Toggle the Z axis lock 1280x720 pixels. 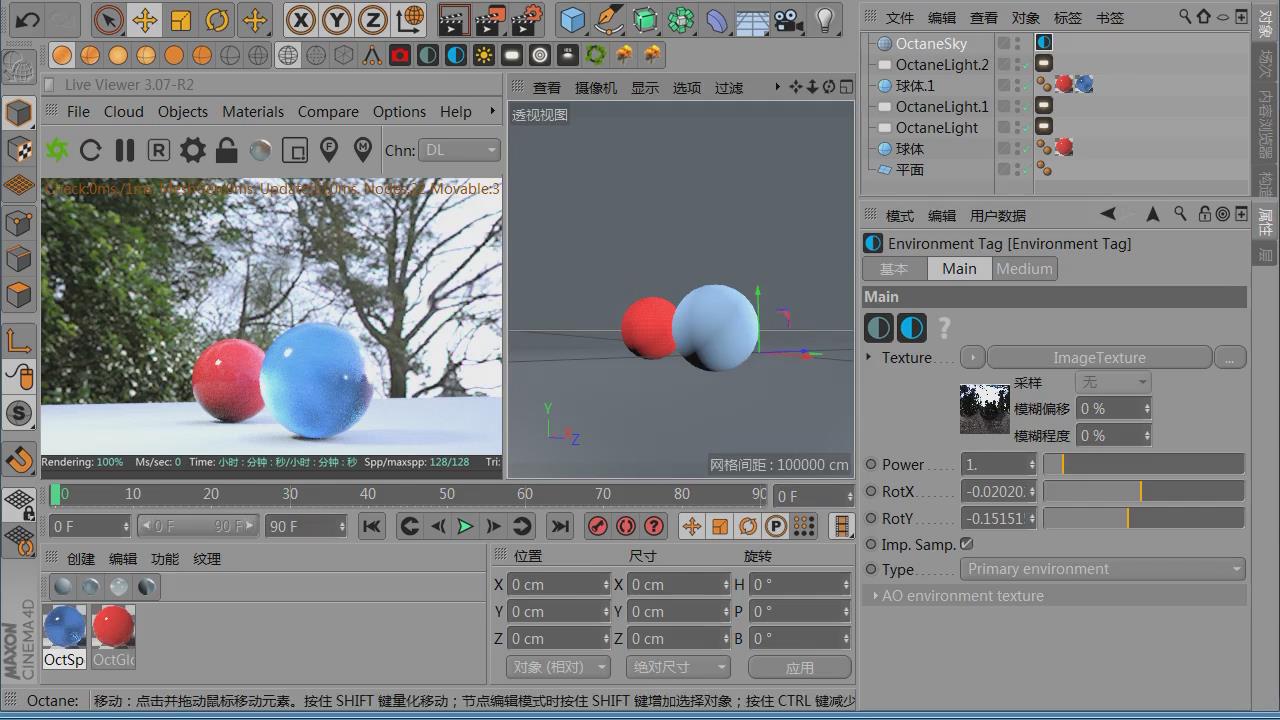click(373, 19)
